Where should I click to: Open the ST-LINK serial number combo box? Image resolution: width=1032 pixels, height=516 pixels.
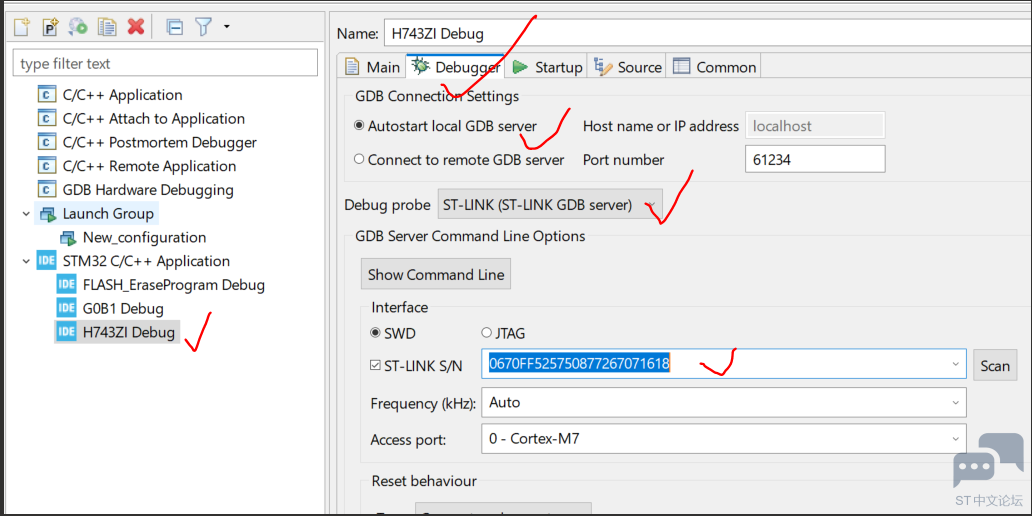(724, 364)
